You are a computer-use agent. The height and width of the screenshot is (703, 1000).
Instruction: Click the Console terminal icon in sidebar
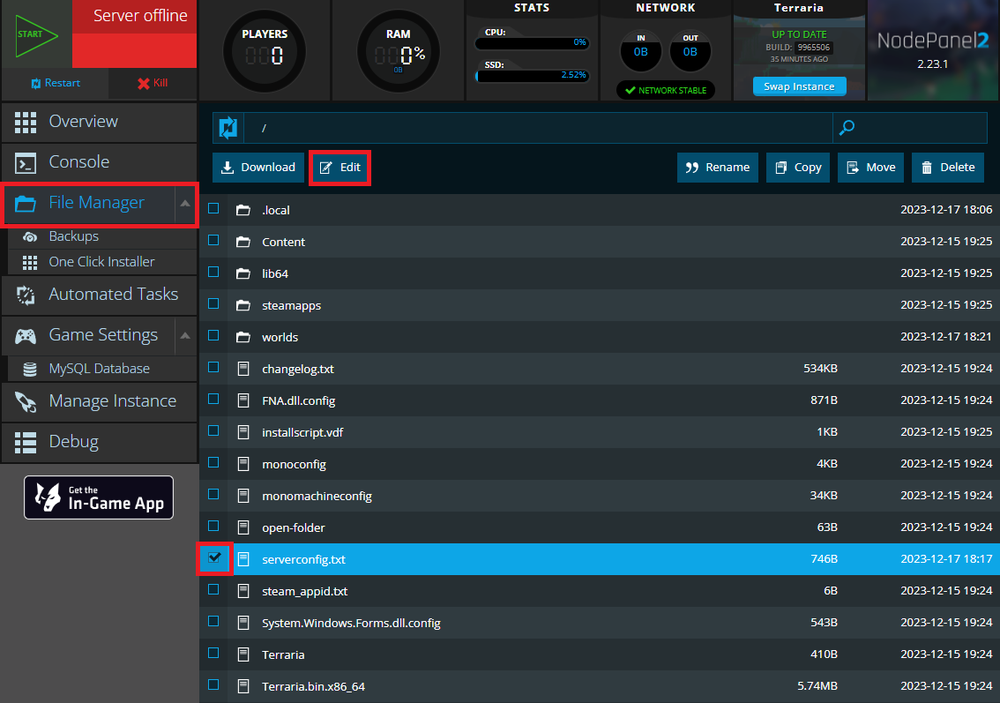[x=26, y=162]
